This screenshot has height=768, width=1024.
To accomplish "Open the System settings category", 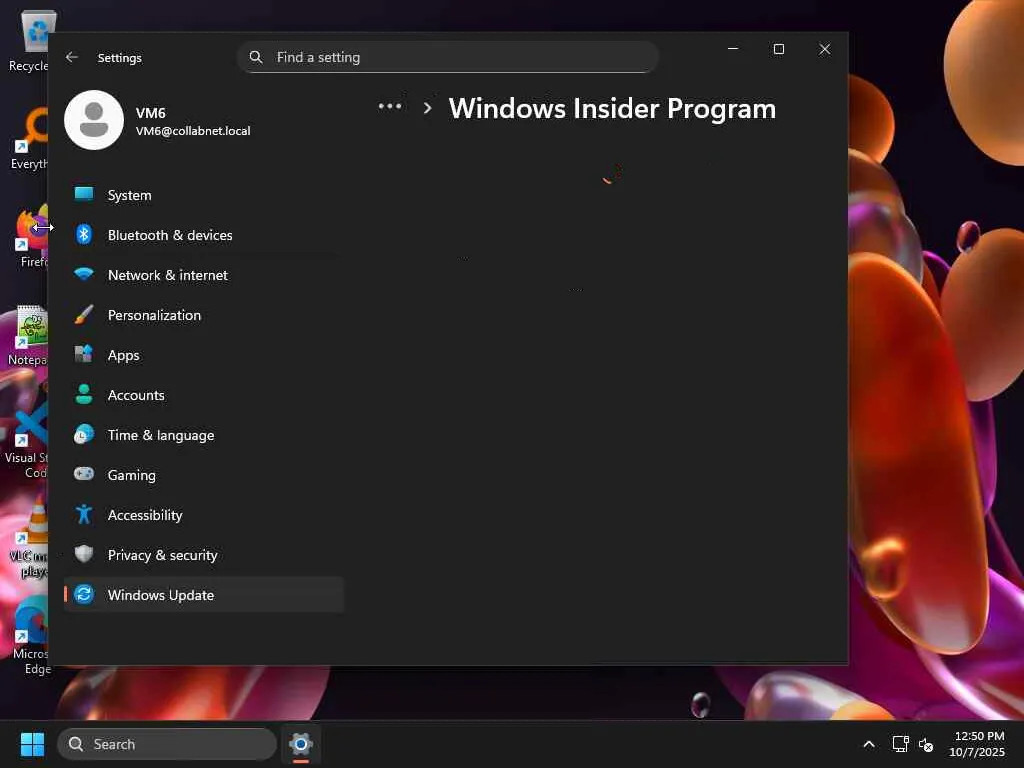I will [204, 195].
